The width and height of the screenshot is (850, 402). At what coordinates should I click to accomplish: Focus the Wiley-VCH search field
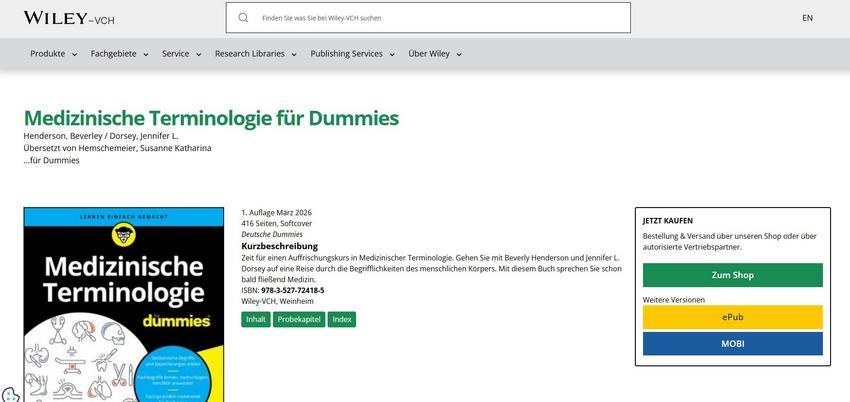tap(428, 18)
